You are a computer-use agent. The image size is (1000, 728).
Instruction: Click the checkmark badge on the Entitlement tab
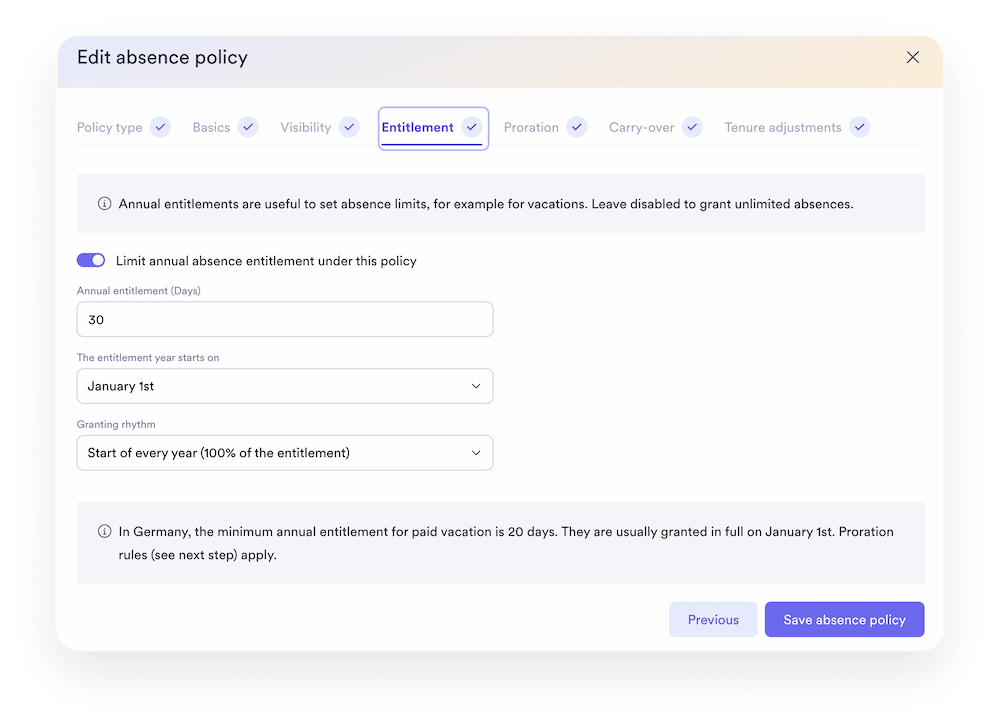471,127
